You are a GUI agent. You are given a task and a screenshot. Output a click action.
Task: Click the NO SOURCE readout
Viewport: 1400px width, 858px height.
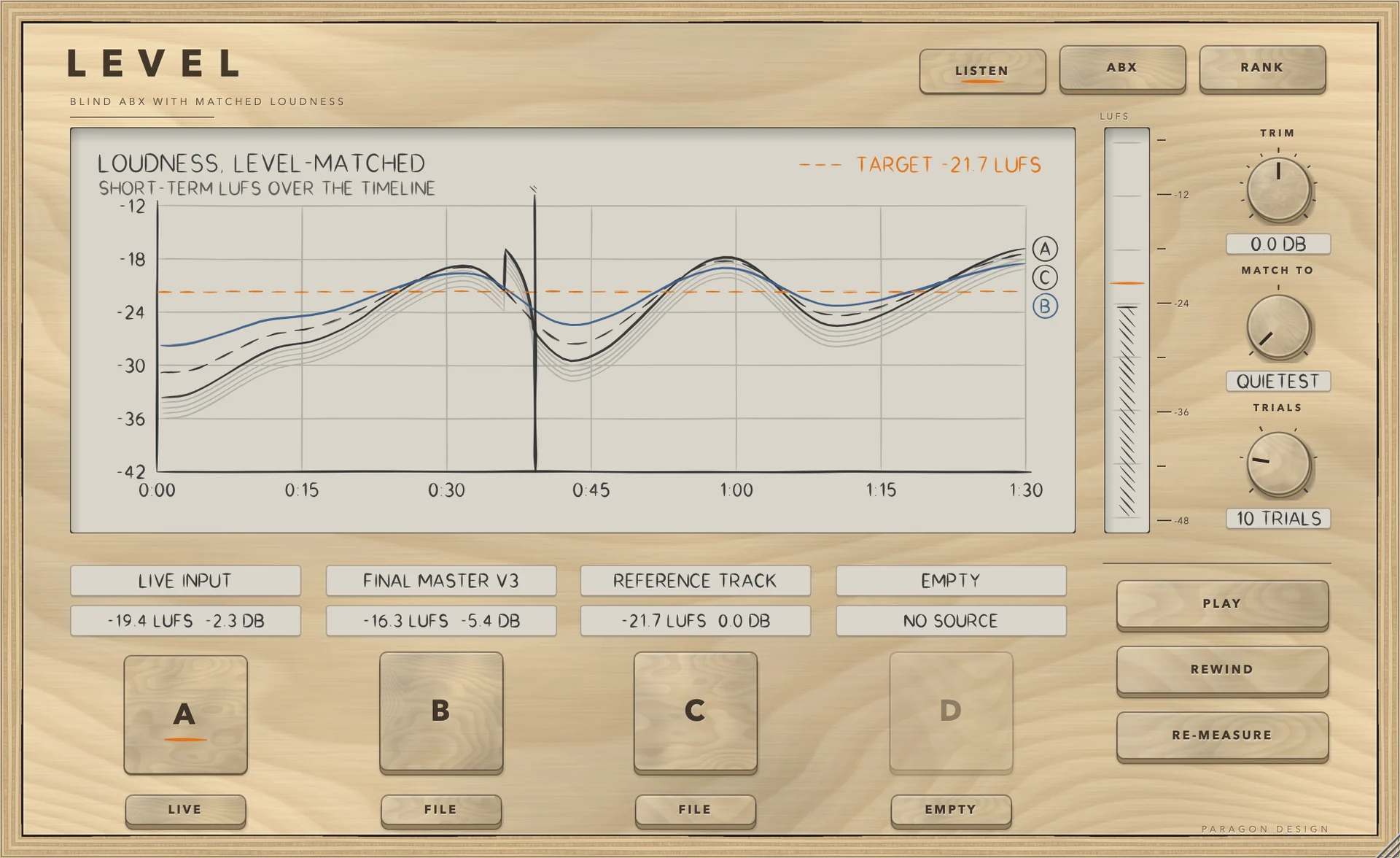click(951, 621)
